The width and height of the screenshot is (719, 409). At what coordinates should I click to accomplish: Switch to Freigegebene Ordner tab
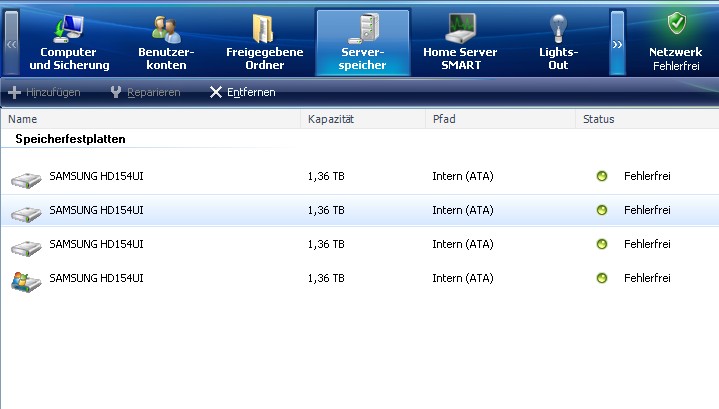pyautogui.click(x=265, y=43)
